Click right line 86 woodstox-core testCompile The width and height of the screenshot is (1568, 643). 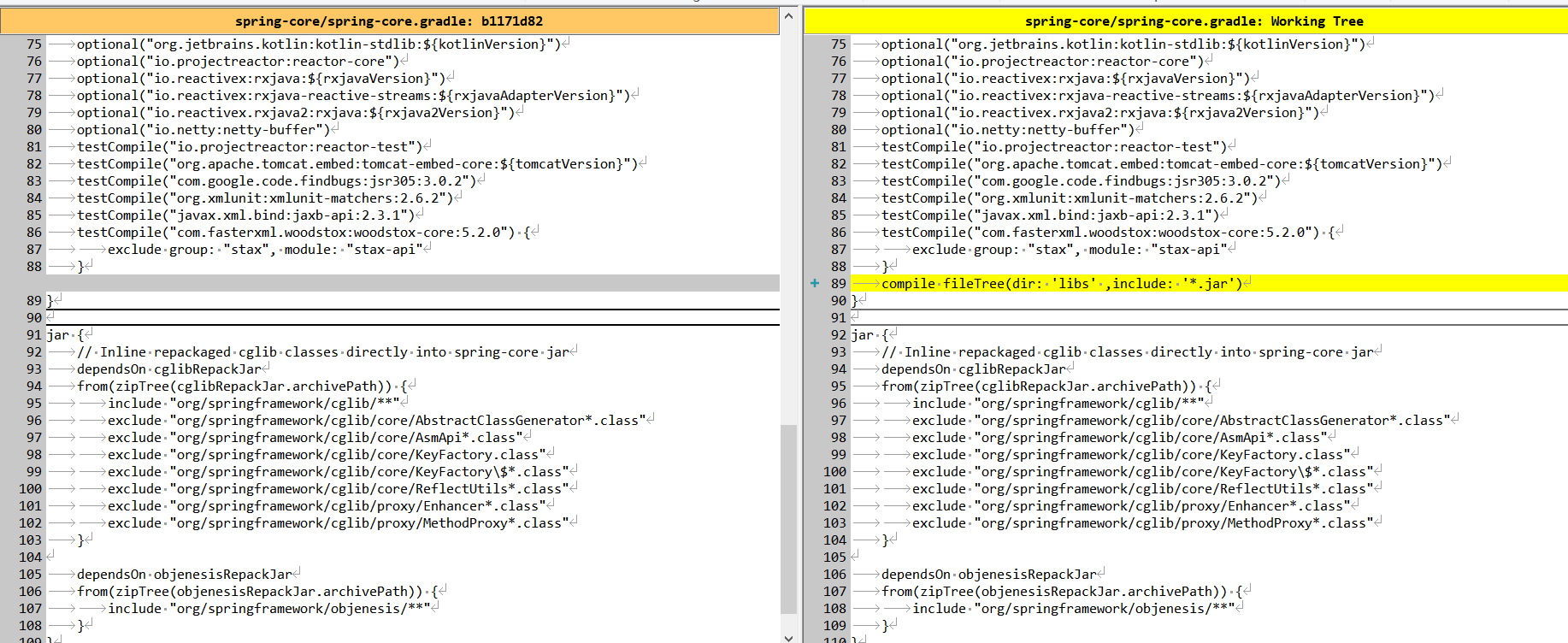coord(1108,233)
